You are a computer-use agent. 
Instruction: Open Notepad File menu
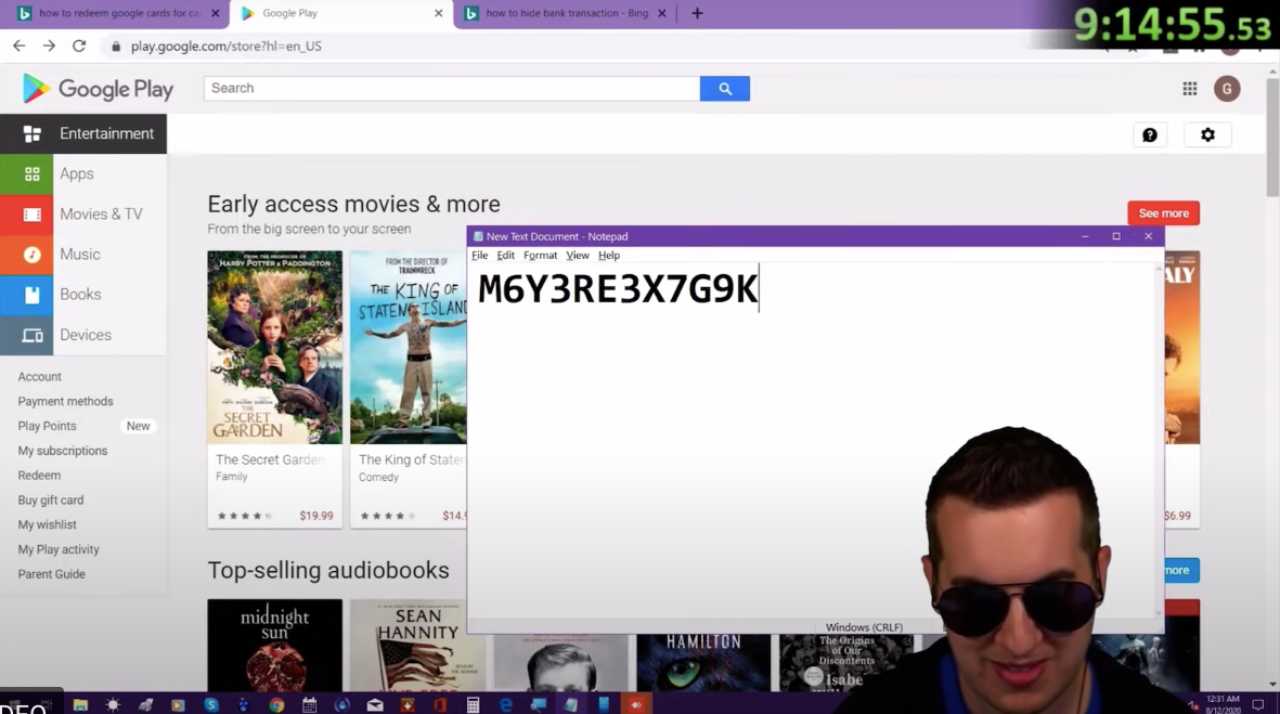click(x=480, y=255)
